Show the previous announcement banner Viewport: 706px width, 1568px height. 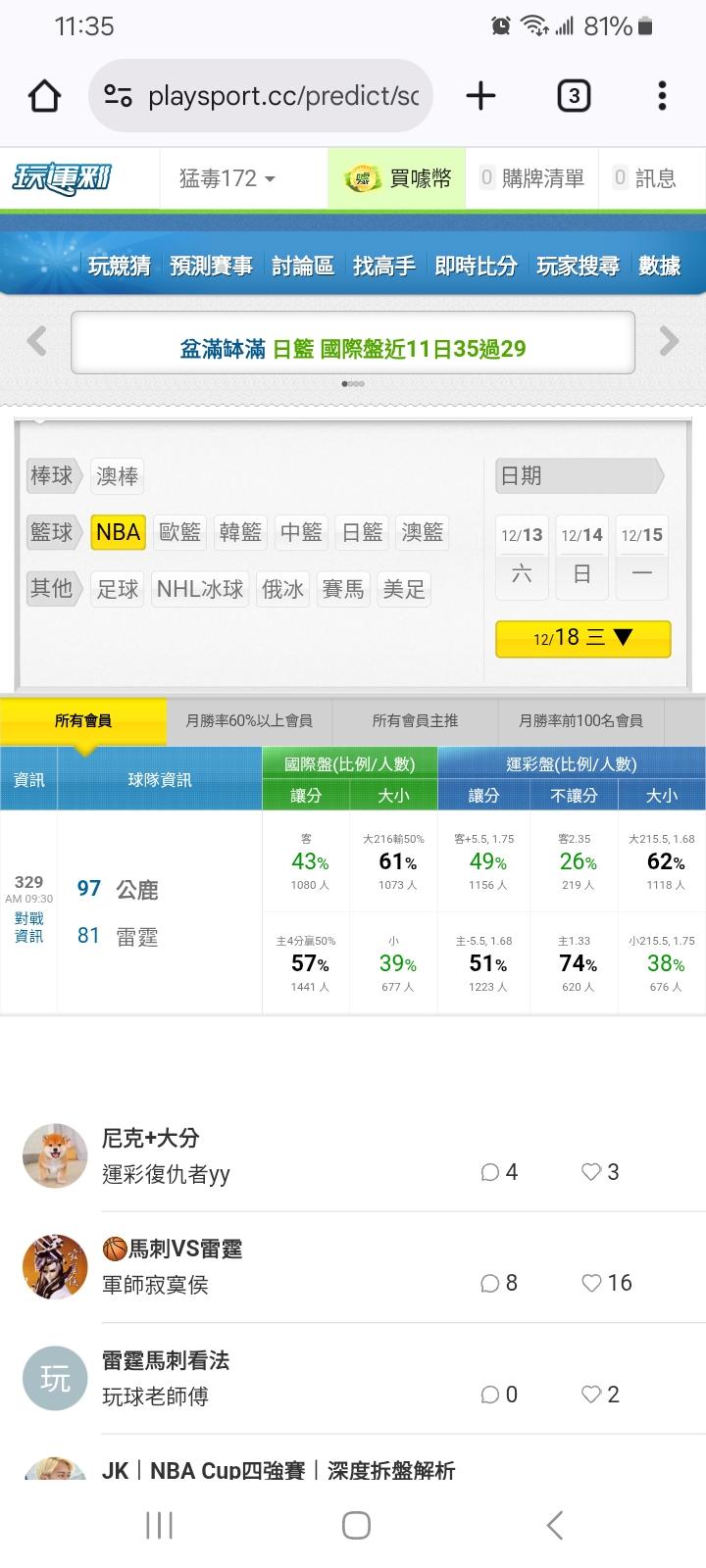(37, 341)
